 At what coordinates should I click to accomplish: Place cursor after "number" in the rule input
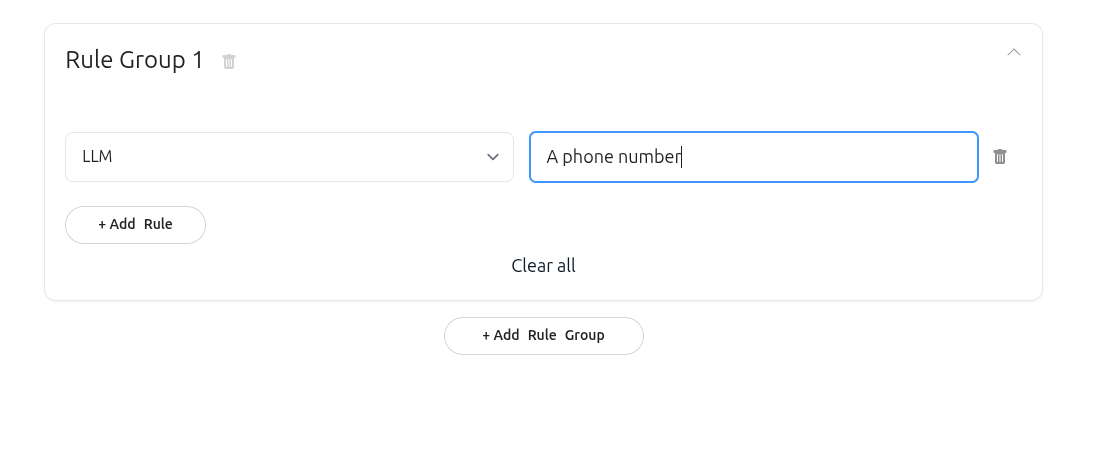[x=682, y=157]
